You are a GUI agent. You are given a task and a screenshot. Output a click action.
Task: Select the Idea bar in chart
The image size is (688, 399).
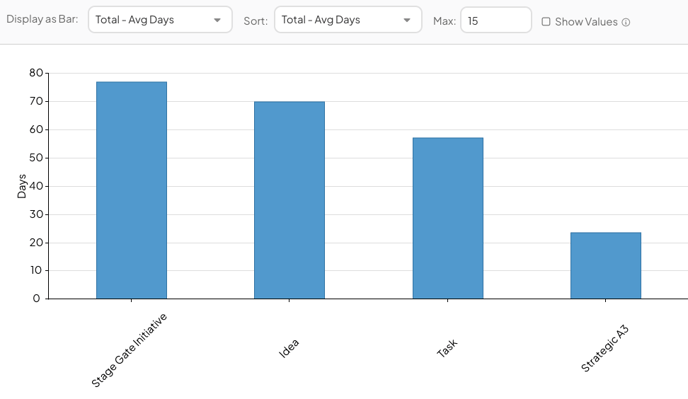click(290, 200)
